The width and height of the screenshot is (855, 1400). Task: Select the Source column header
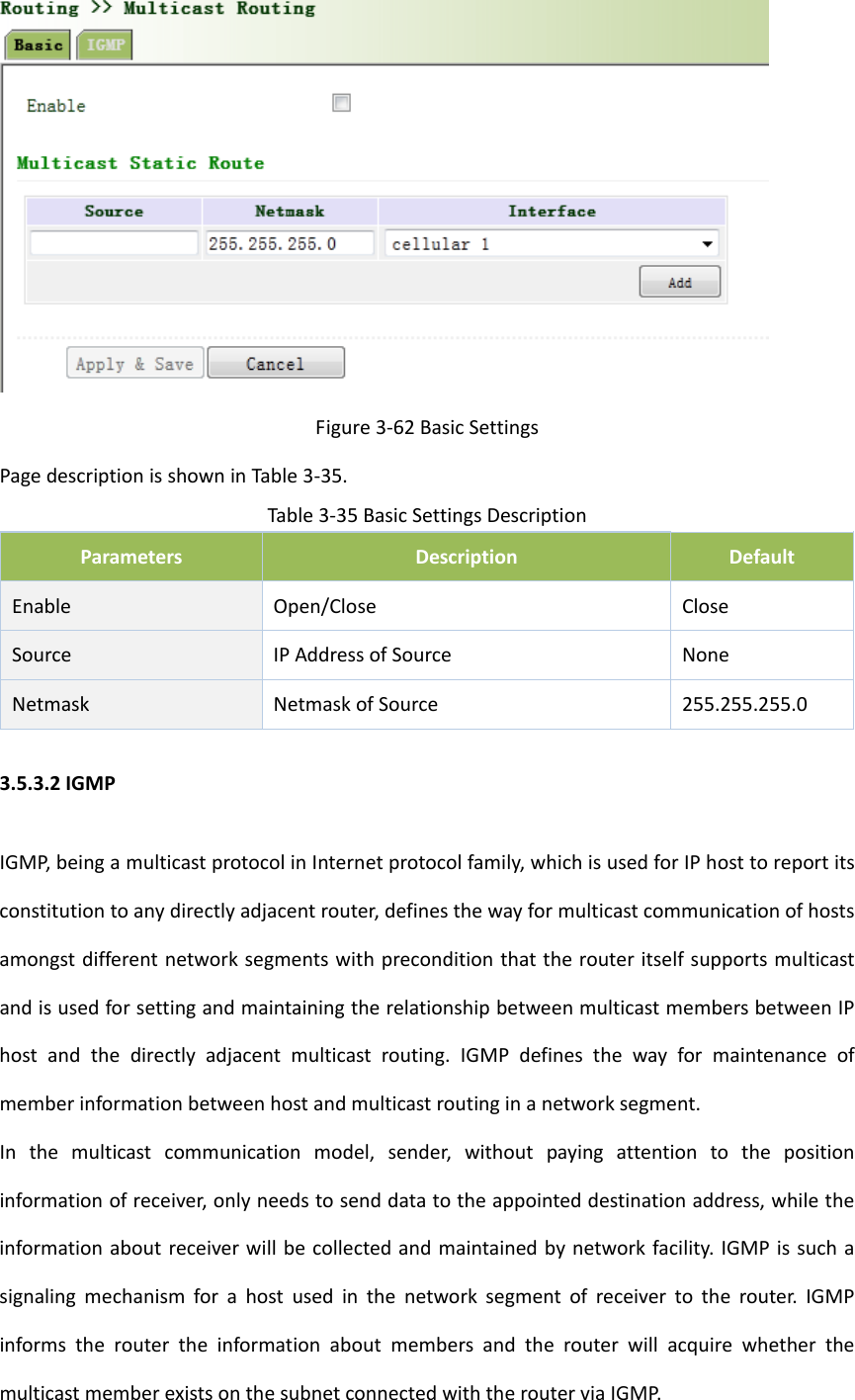click(113, 211)
